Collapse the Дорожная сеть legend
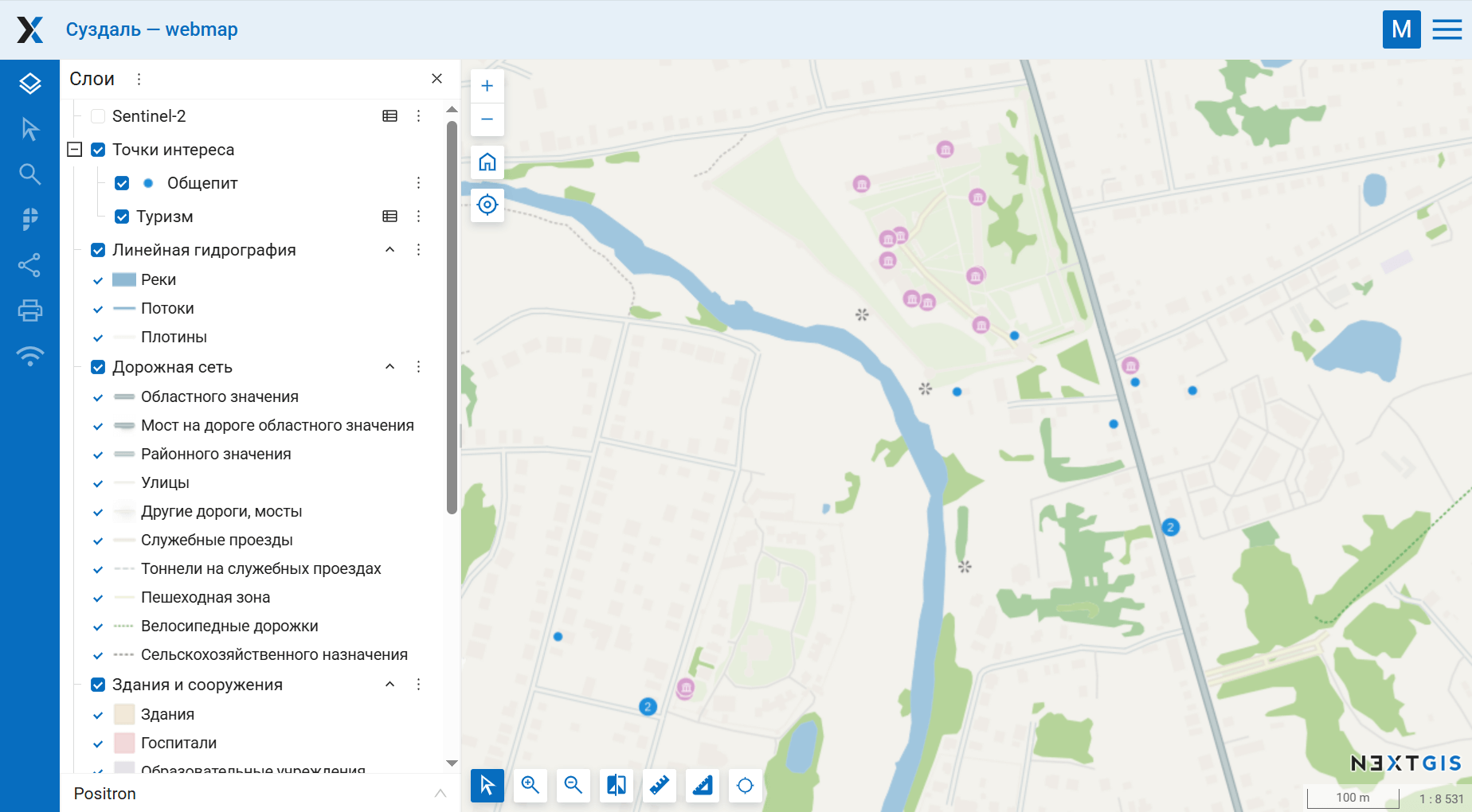1472x812 pixels. [x=390, y=366]
